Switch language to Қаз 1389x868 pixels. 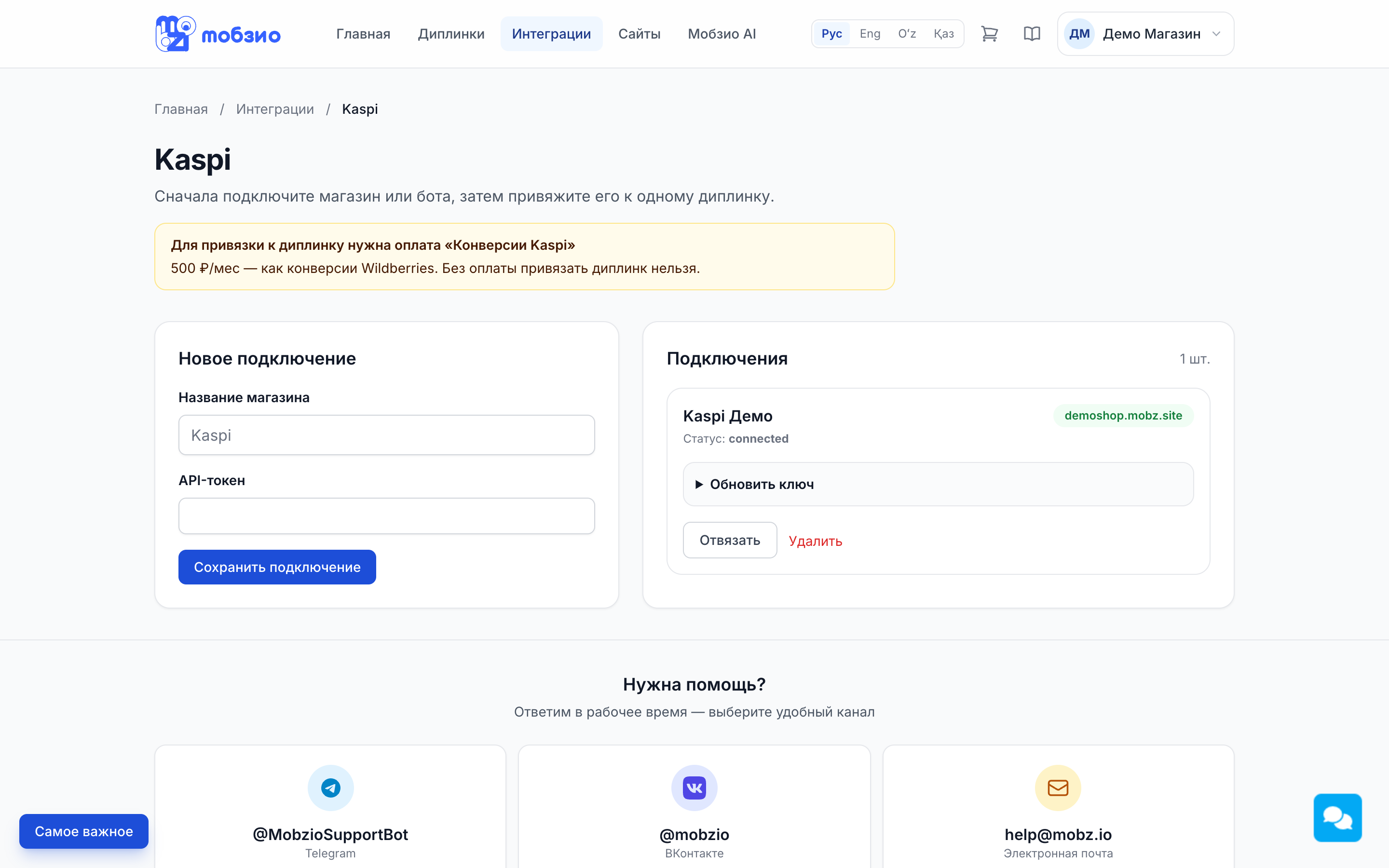point(943,34)
